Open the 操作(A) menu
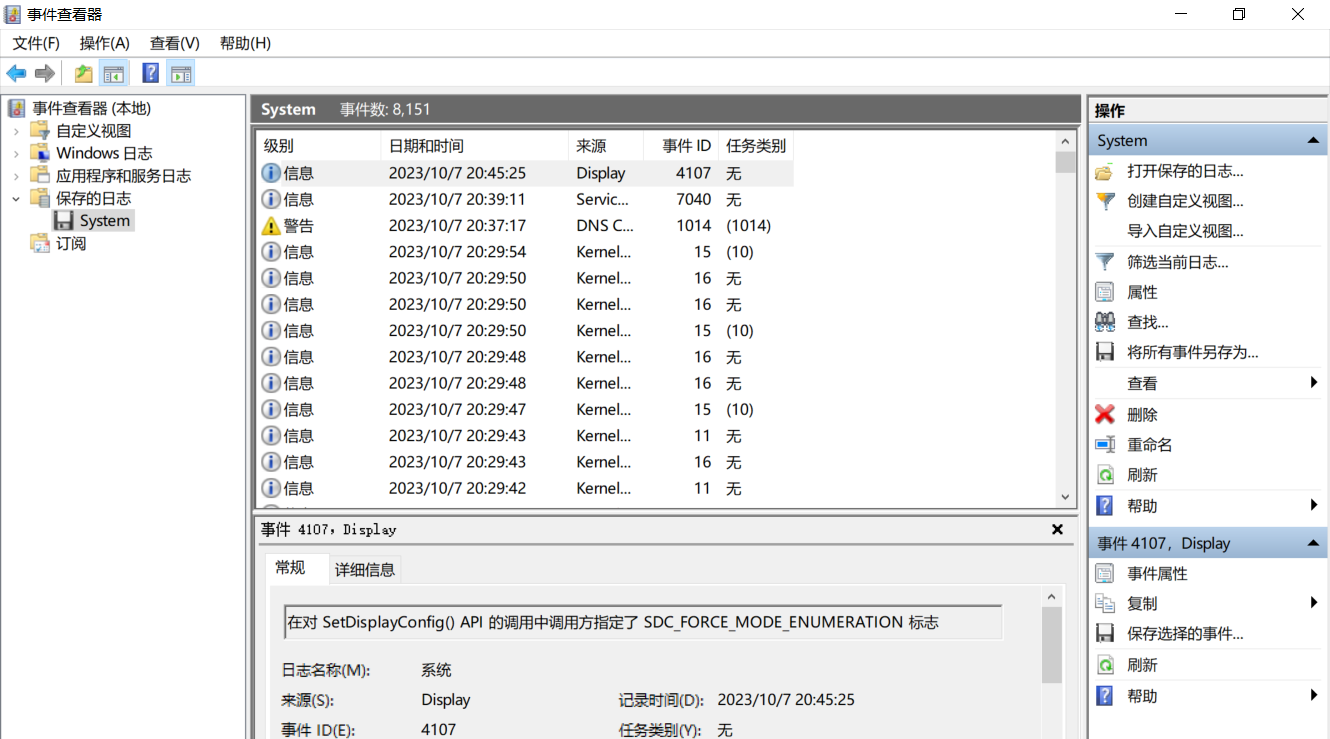This screenshot has height=739, width=1330. click(105, 43)
